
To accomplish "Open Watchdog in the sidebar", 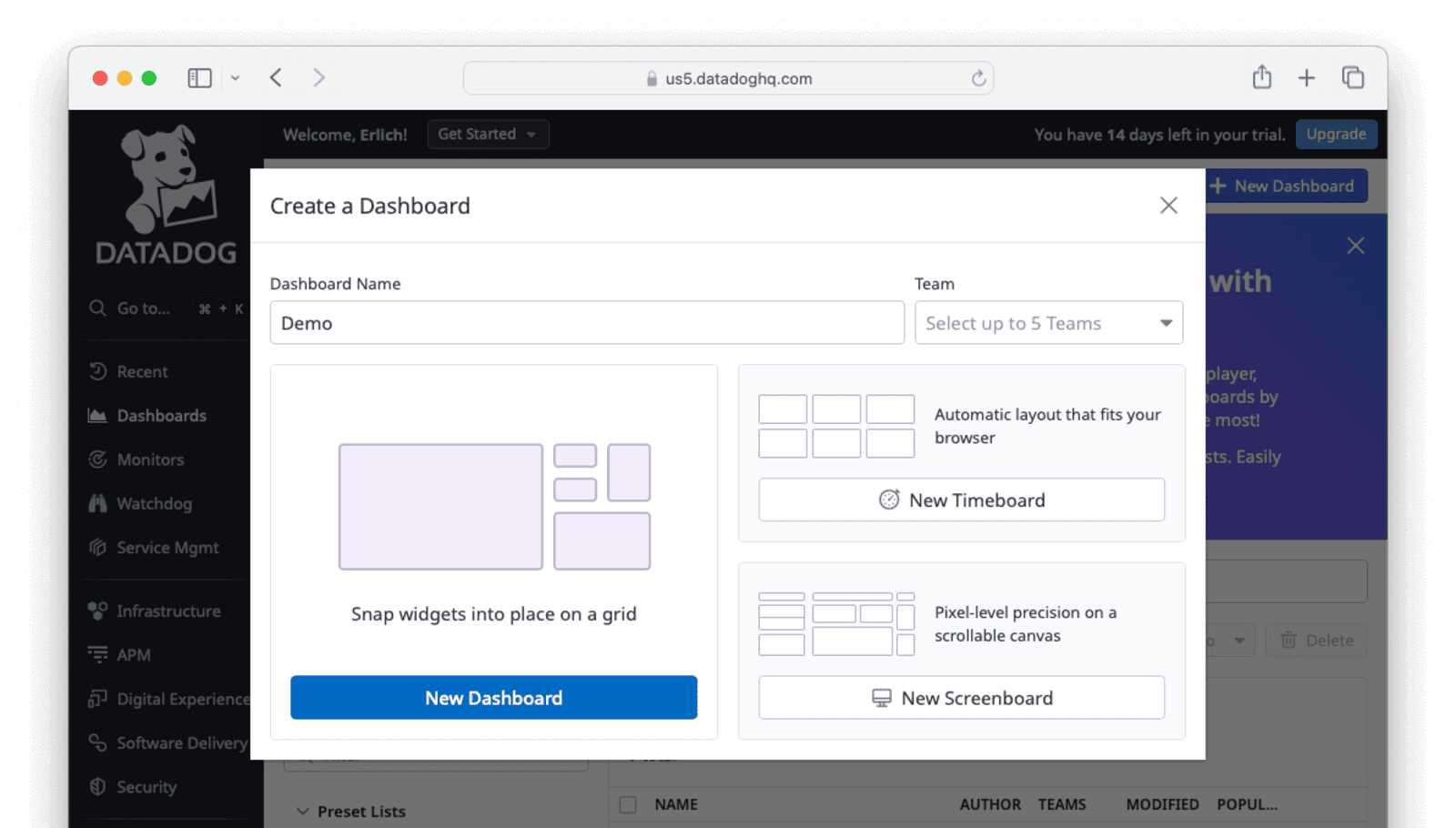I will [x=154, y=503].
